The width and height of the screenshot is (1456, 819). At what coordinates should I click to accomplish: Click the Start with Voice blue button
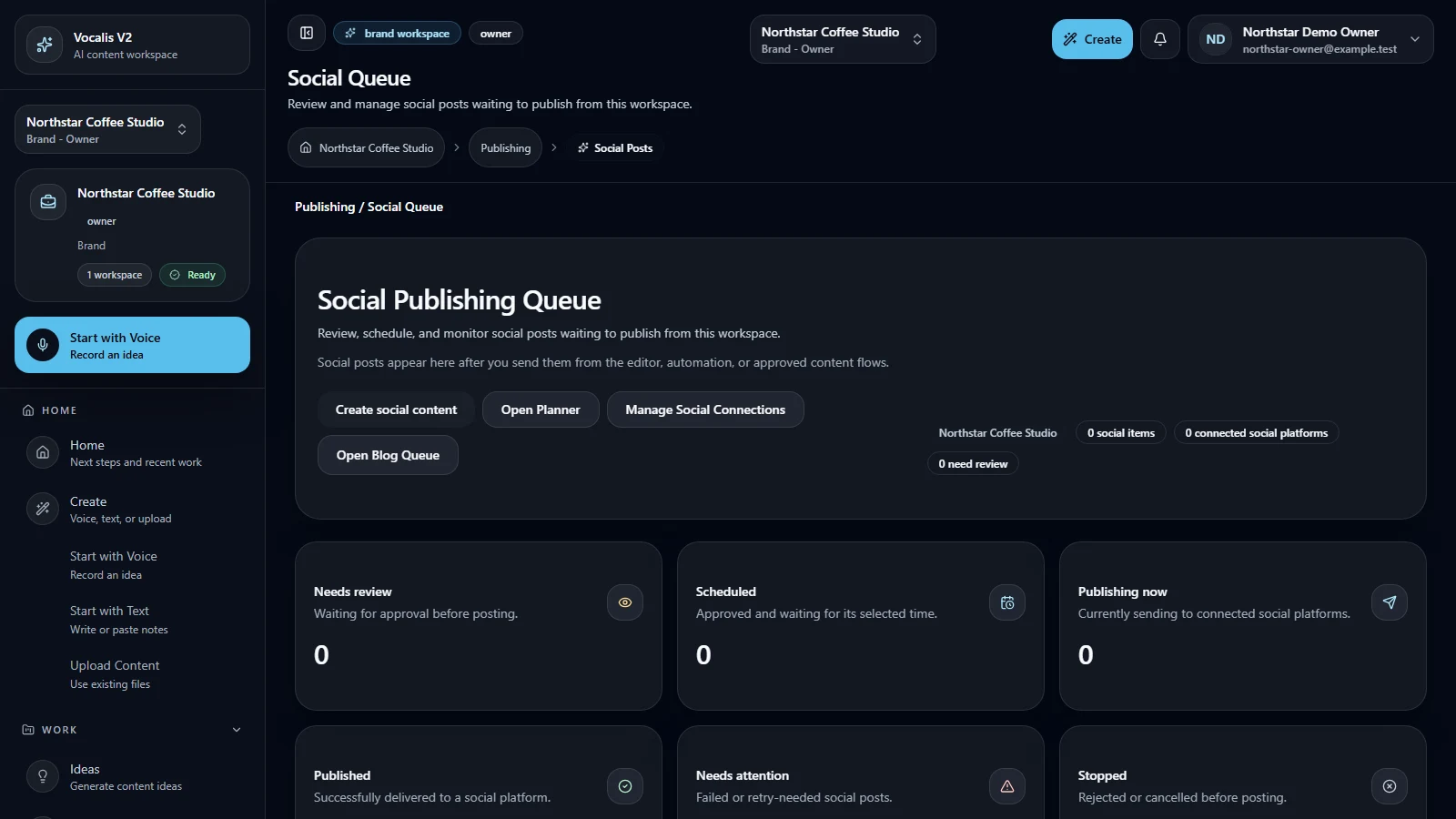tap(132, 345)
